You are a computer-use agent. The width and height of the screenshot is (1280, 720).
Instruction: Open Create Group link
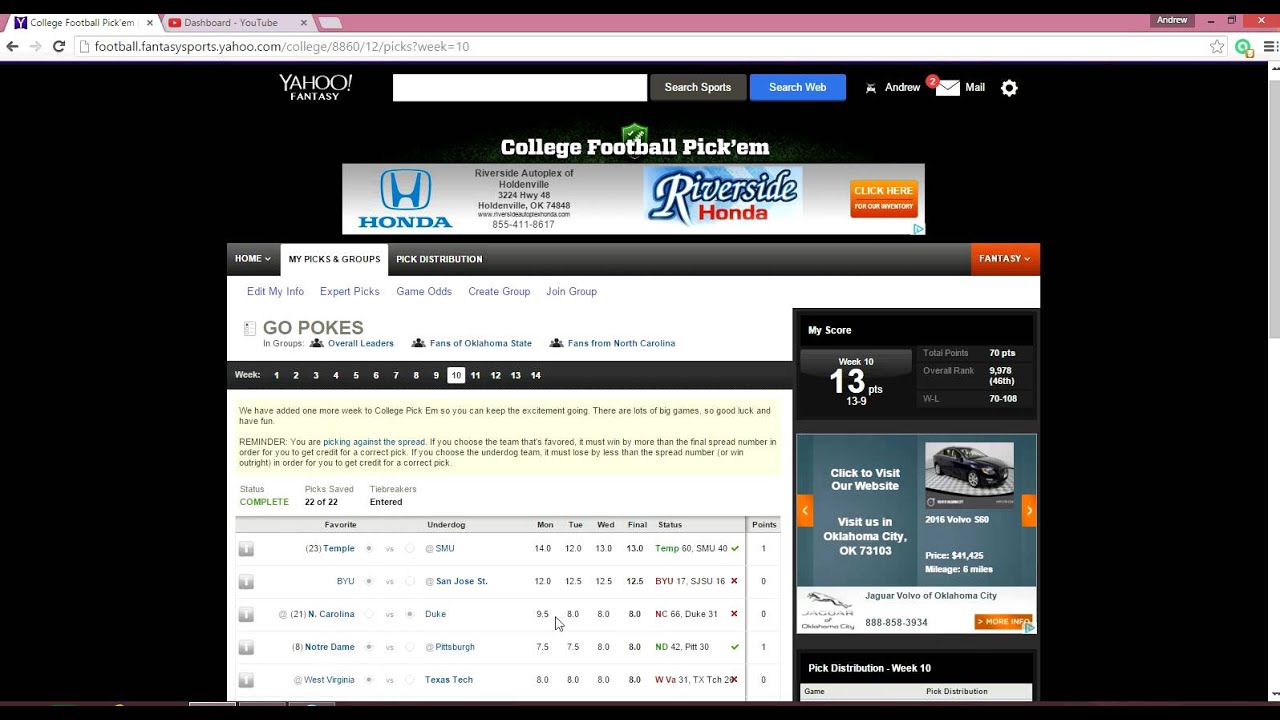click(499, 292)
